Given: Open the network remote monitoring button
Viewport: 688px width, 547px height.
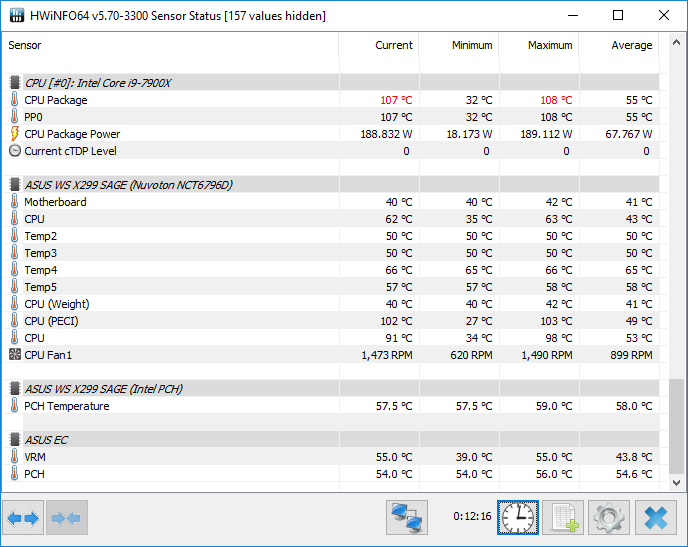Looking at the screenshot, I should point(407,518).
